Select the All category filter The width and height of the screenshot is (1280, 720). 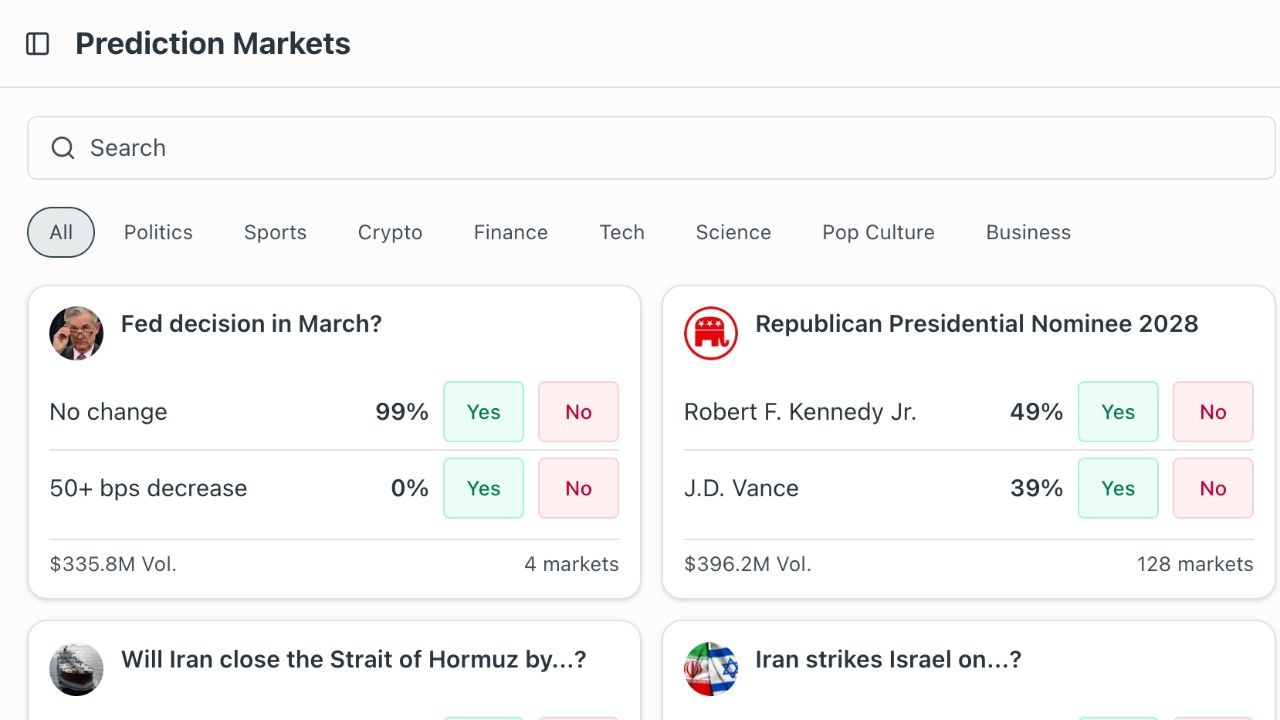tap(61, 232)
